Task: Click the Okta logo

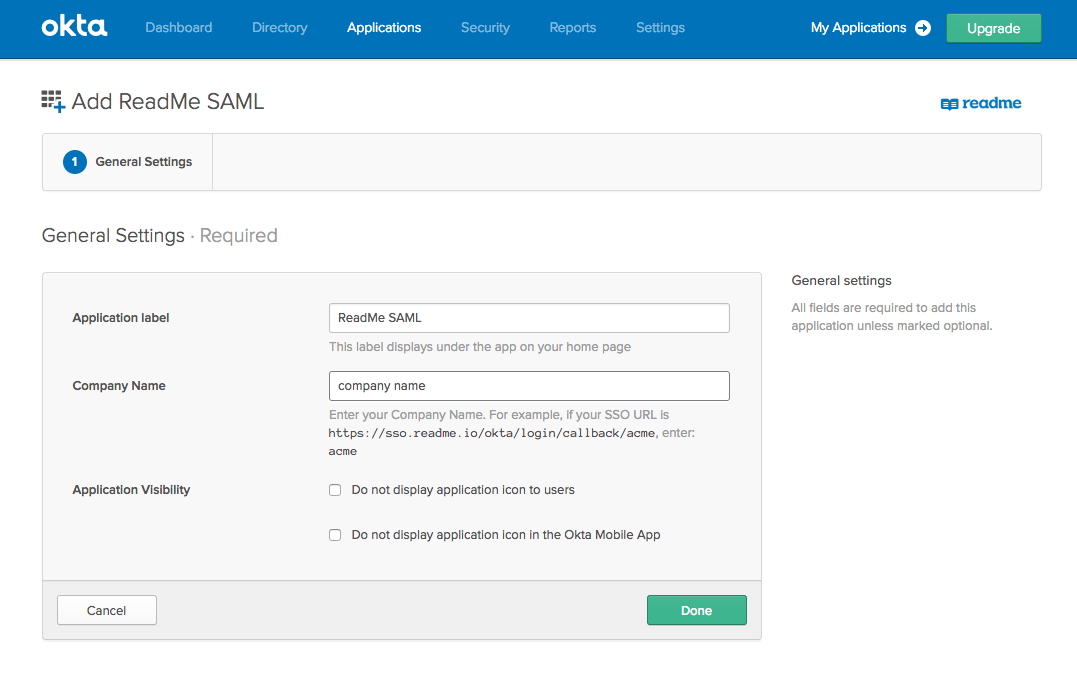Action: pos(74,27)
